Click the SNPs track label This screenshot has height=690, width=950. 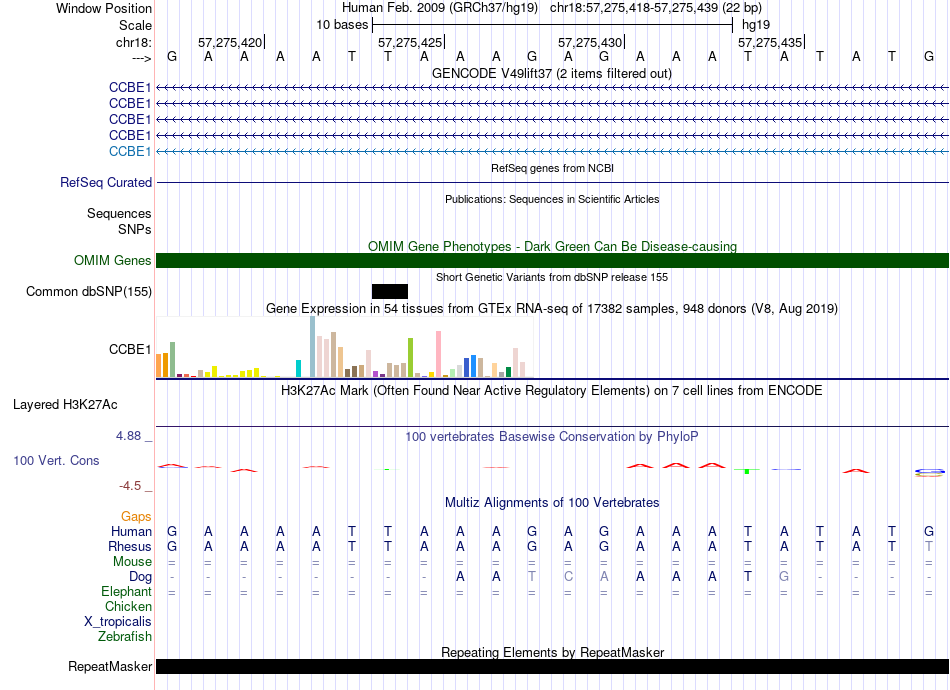(x=135, y=229)
